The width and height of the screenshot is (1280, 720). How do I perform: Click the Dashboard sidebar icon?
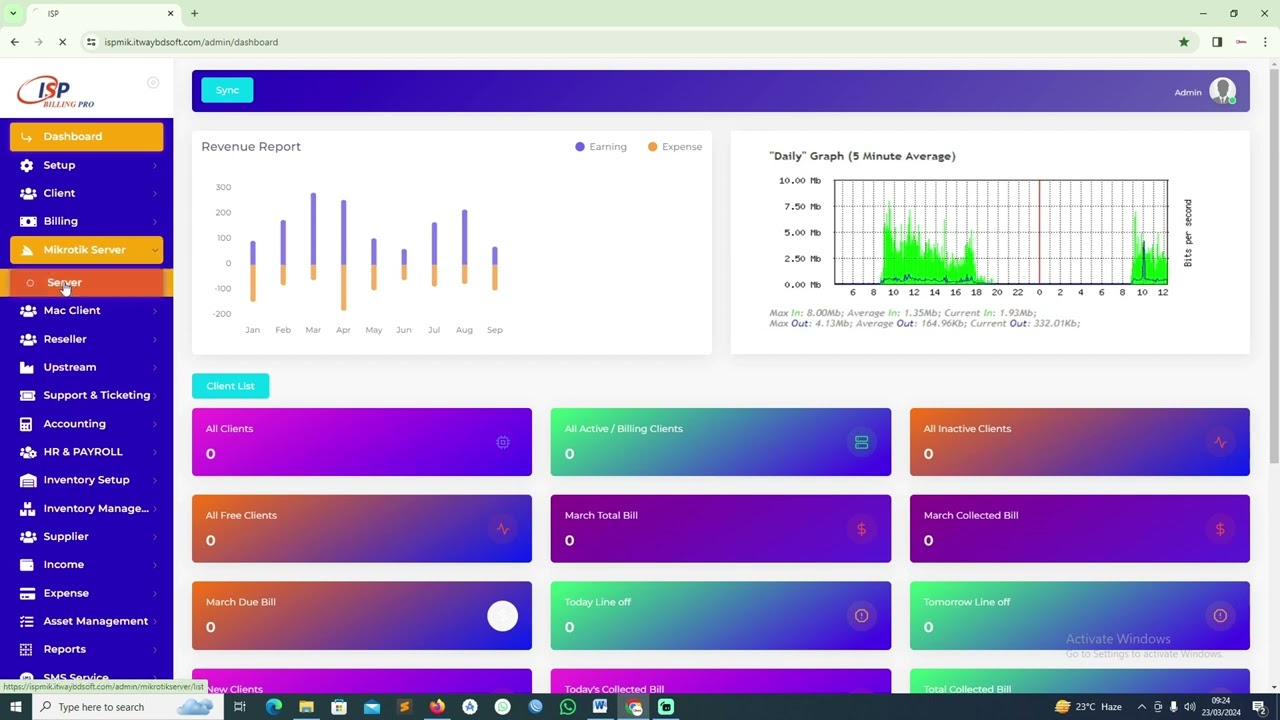[x=27, y=136]
